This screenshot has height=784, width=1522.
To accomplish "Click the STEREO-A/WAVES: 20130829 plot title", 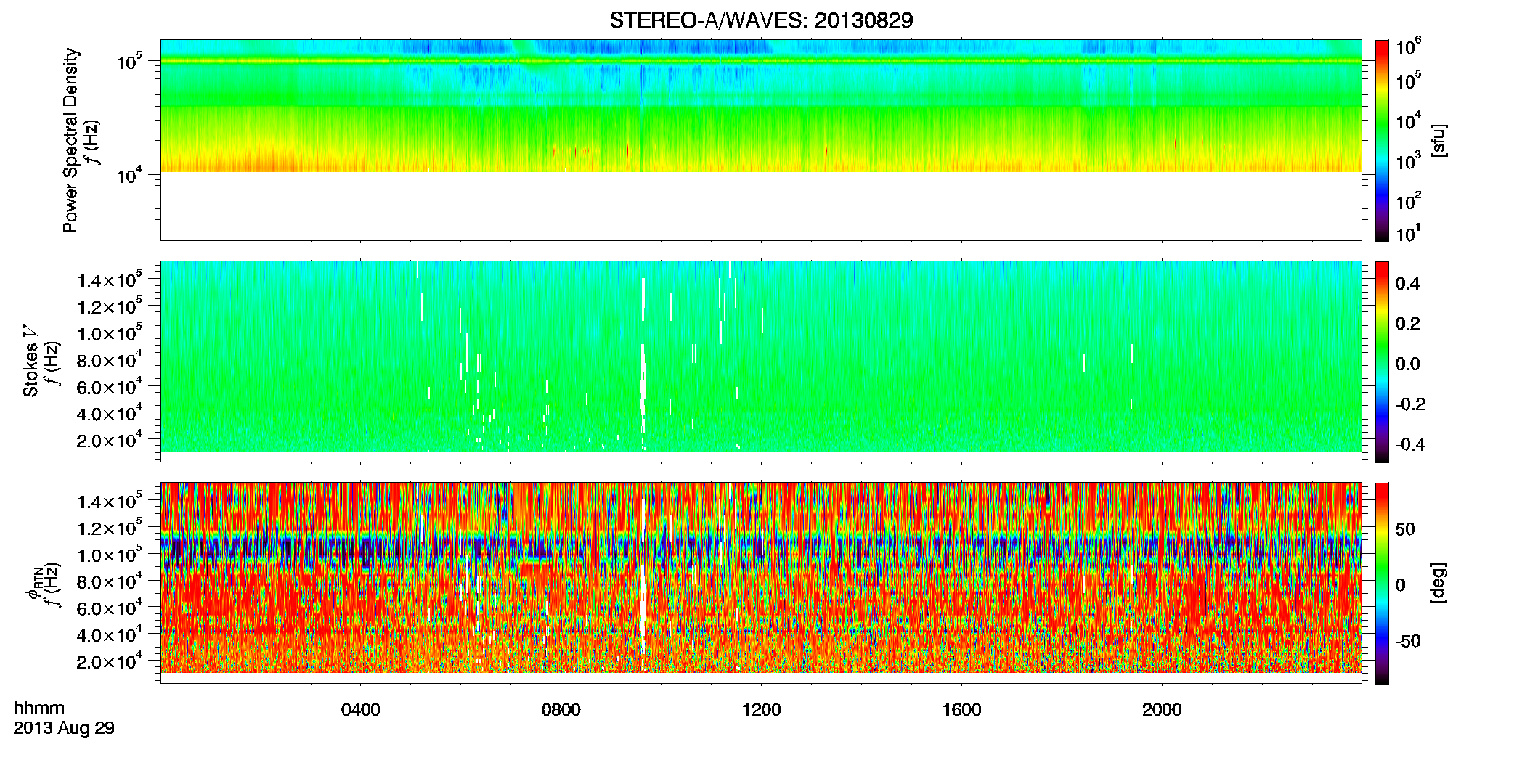I will [761, 20].
